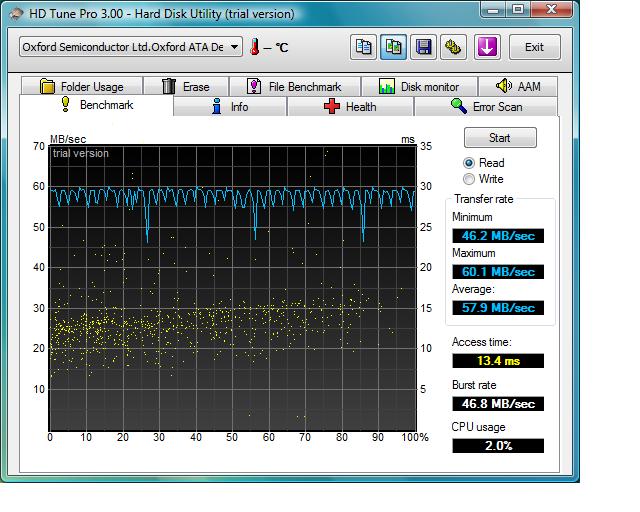Select the Info tab
Image resolution: width=640 pixels, height=512 pixels.
230,107
